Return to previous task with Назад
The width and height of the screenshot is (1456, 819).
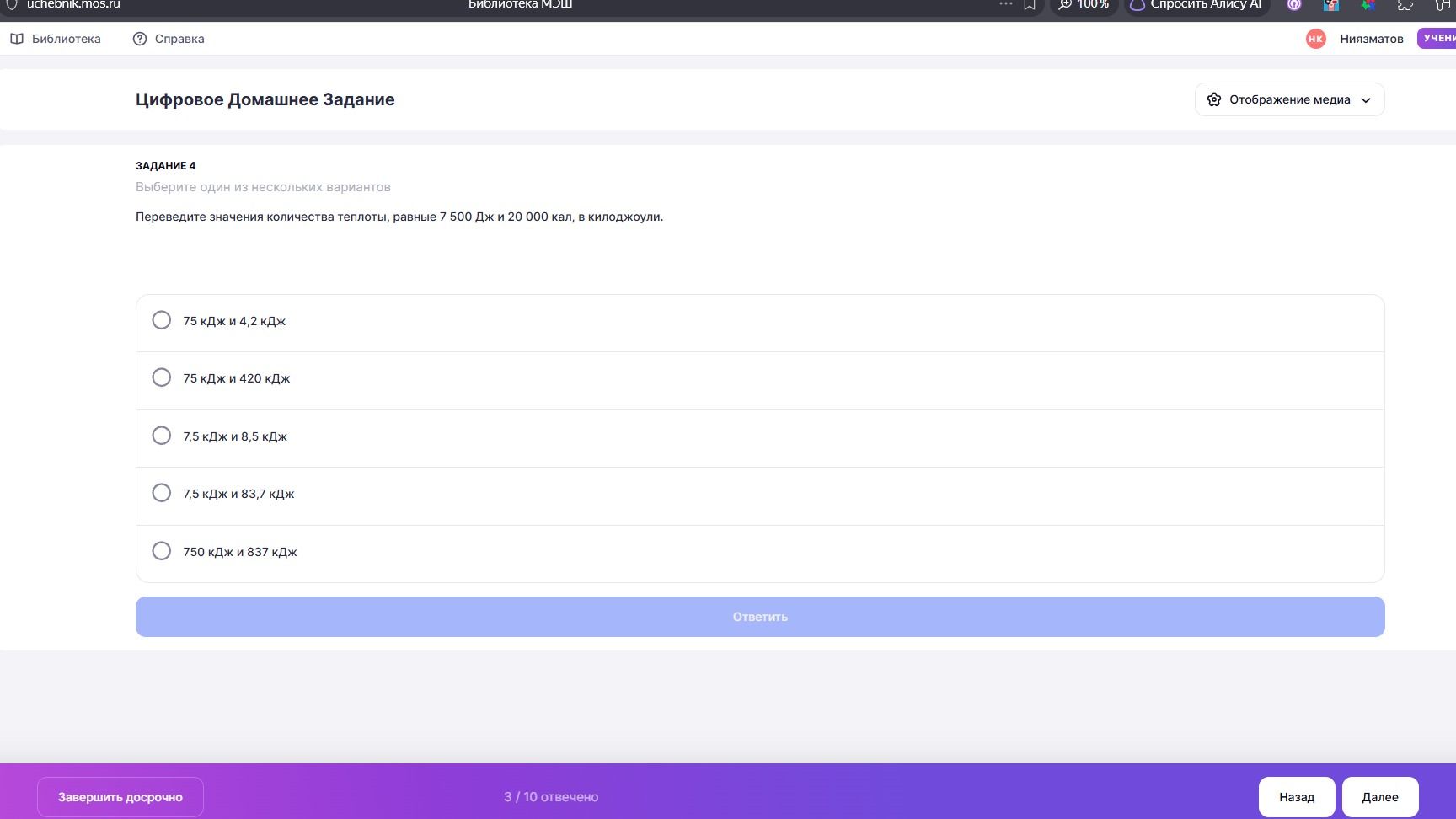pyautogui.click(x=1297, y=797)
